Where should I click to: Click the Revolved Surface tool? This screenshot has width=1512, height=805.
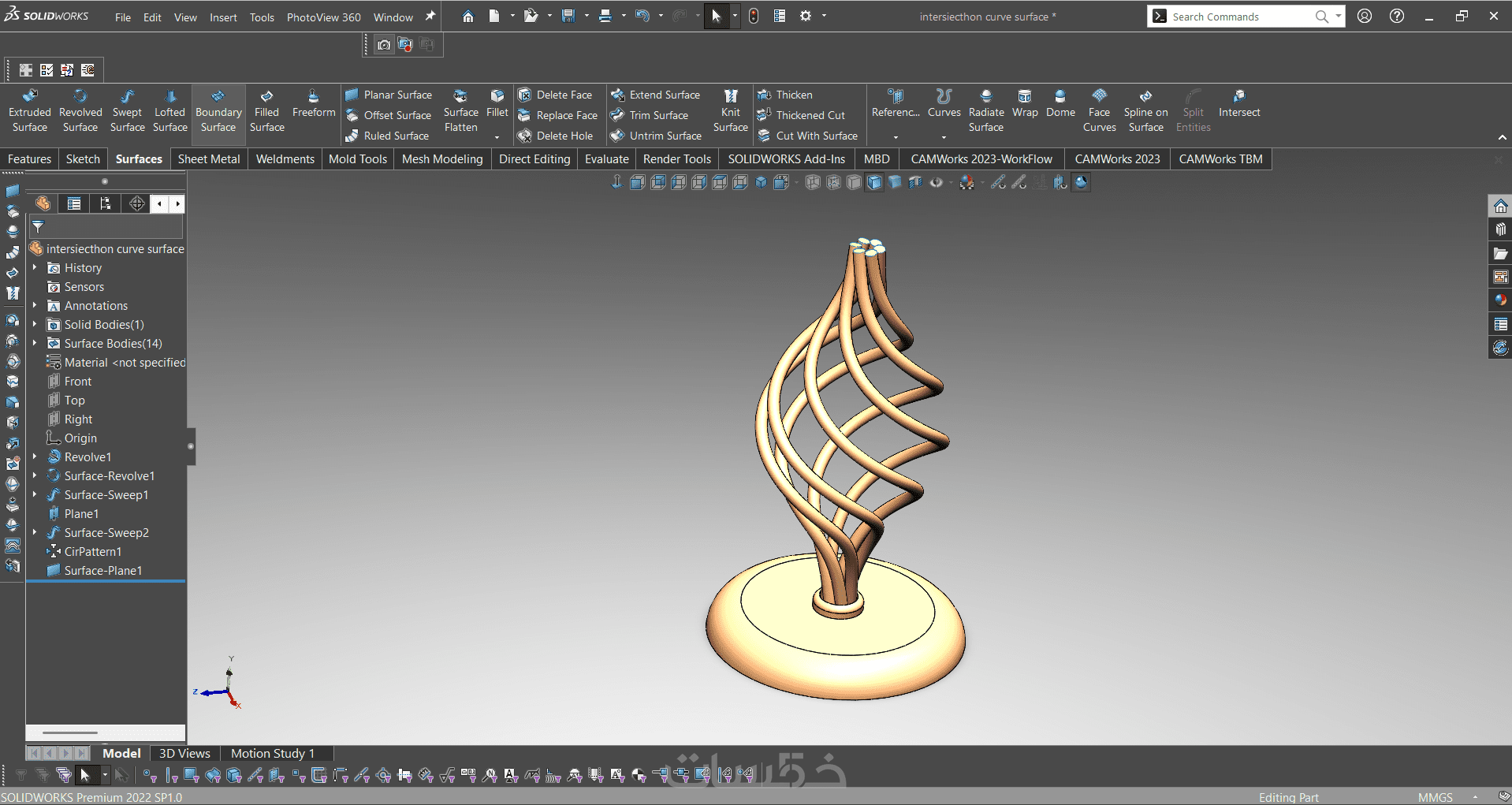[x=80, y=110]
